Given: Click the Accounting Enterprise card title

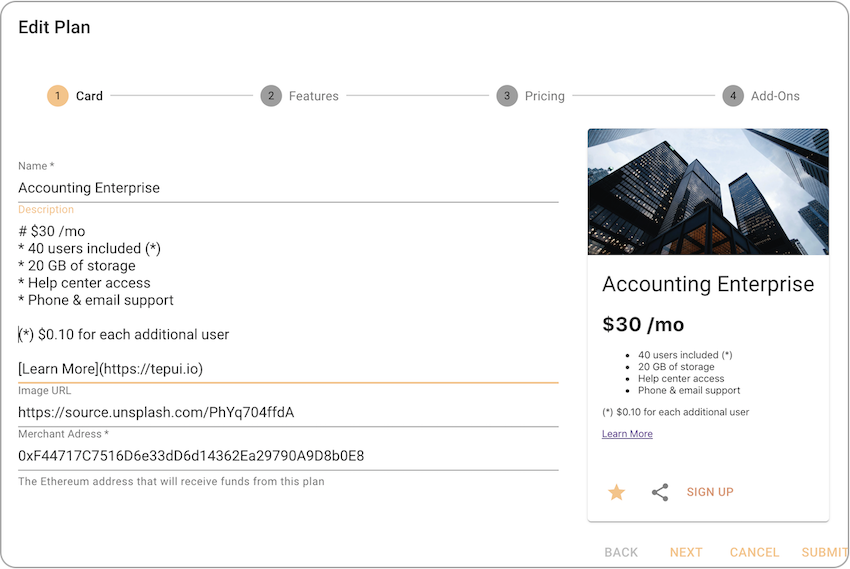Looking at the screenshot, I should pyautogui.click(x=709, y=284).
